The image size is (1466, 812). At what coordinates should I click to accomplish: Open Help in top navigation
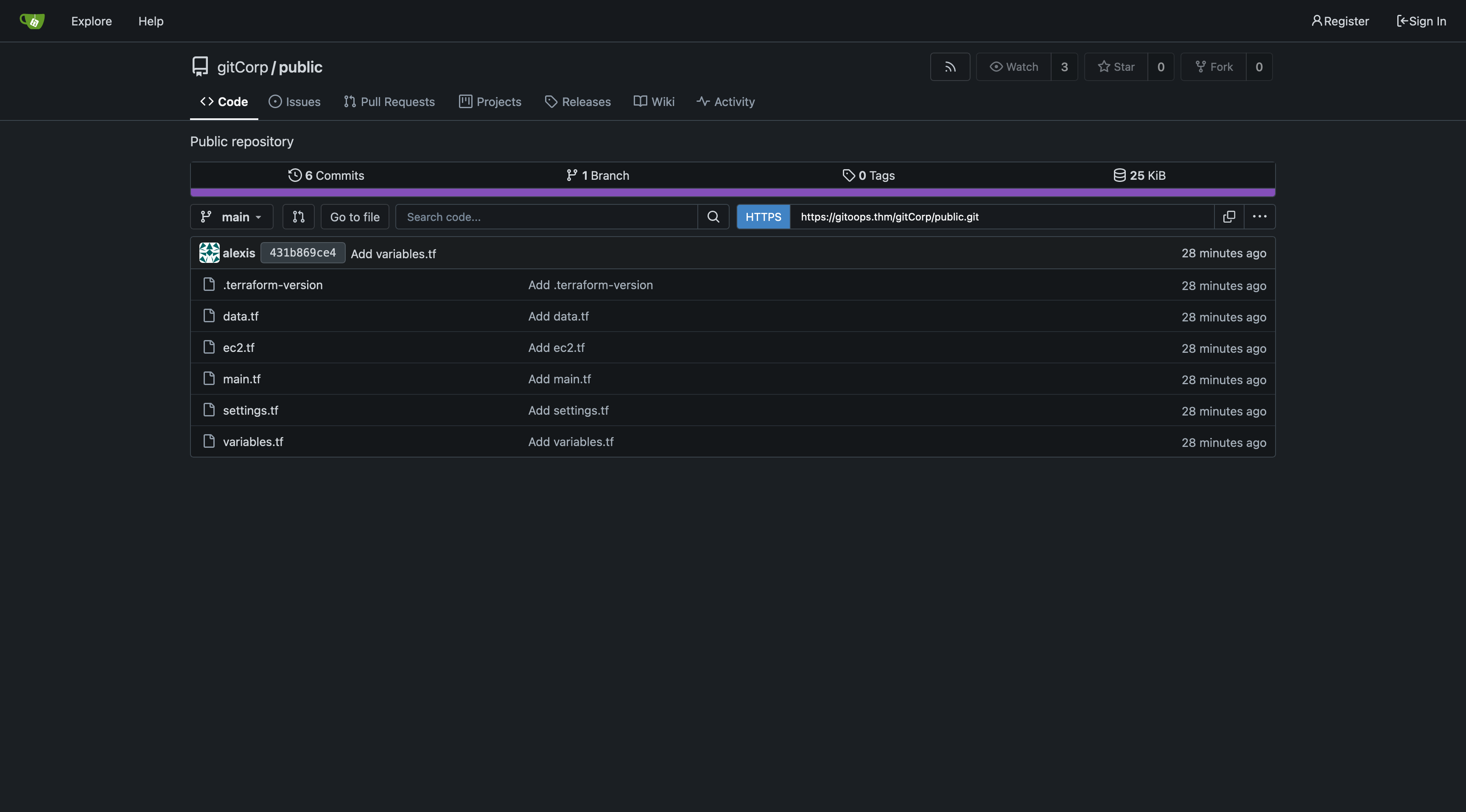[x=151, y=21]
